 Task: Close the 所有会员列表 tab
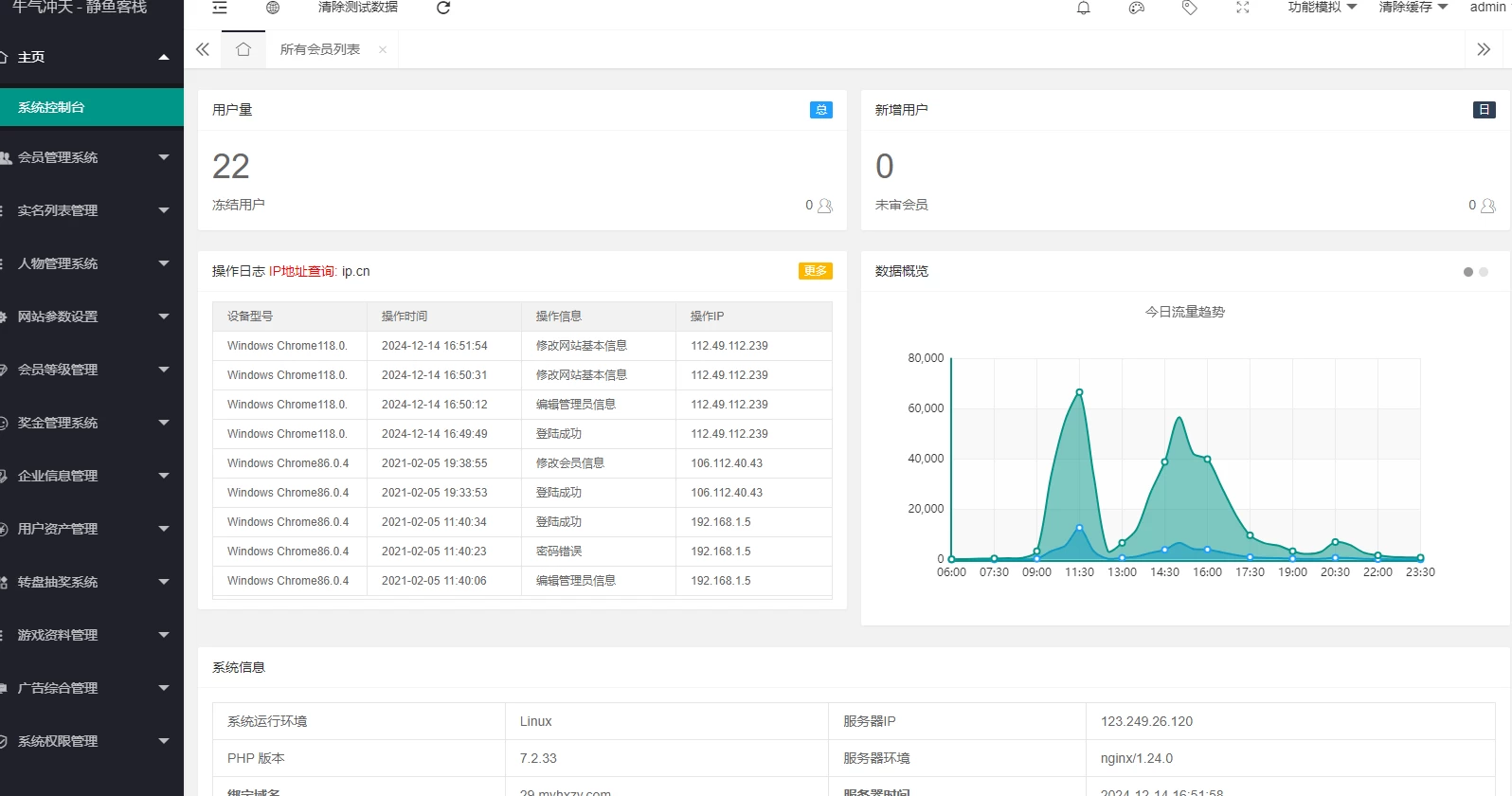(383, 50)
